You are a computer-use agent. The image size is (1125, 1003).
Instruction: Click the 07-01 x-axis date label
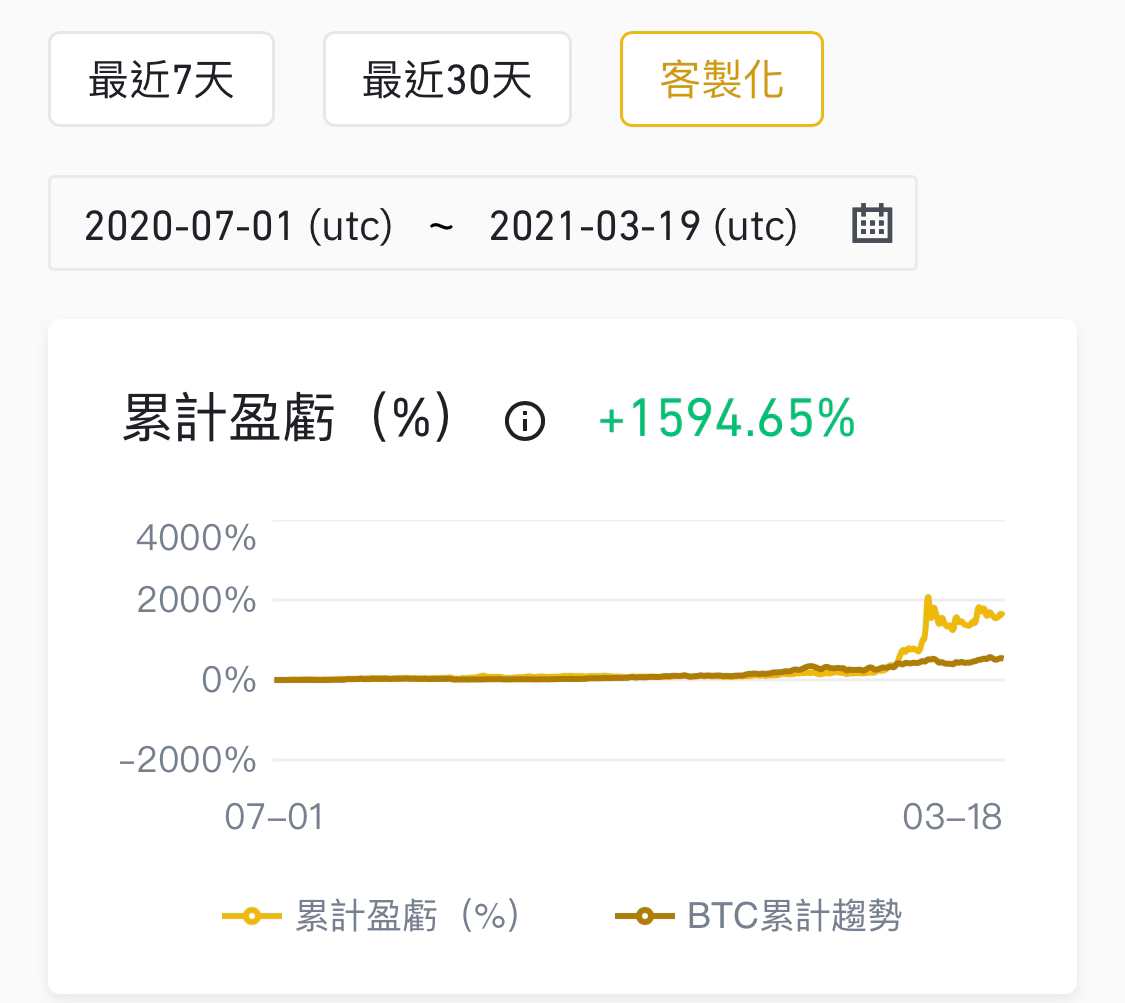[274, 816]
